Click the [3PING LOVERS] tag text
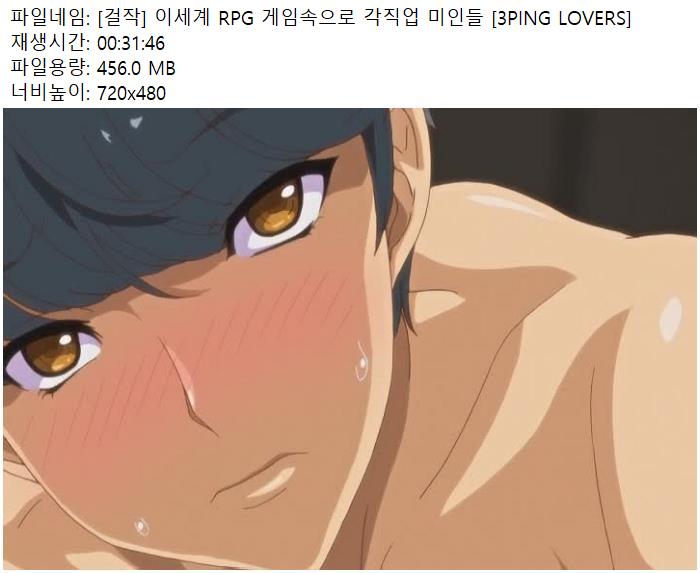Screen dimensions: 700x573 click(x=561, y=18)
